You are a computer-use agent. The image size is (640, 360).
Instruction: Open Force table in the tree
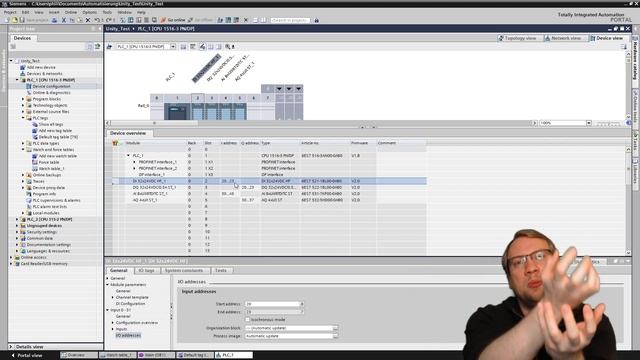pos(49,162)
